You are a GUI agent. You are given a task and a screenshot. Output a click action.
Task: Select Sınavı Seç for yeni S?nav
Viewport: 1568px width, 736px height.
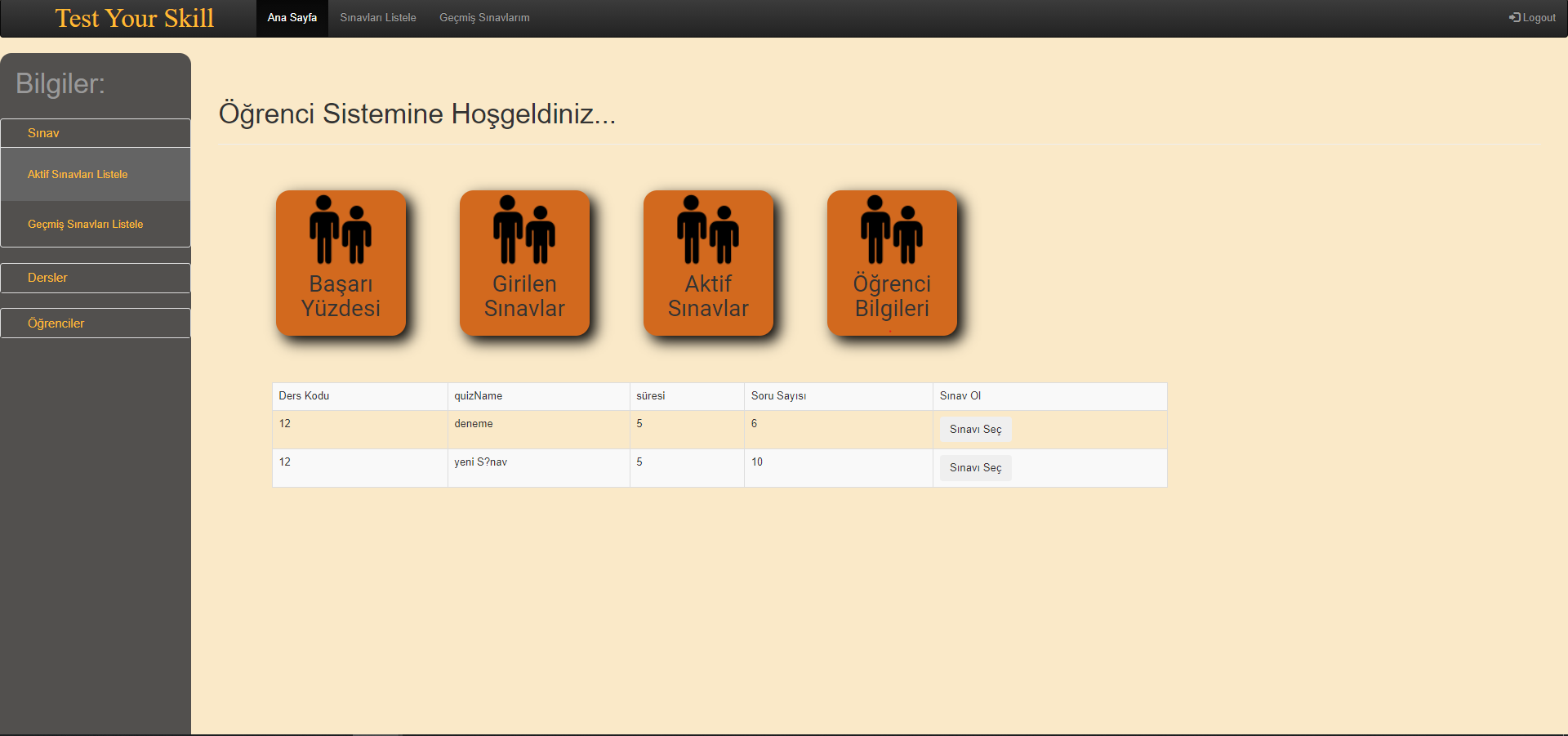coord(975,467)
